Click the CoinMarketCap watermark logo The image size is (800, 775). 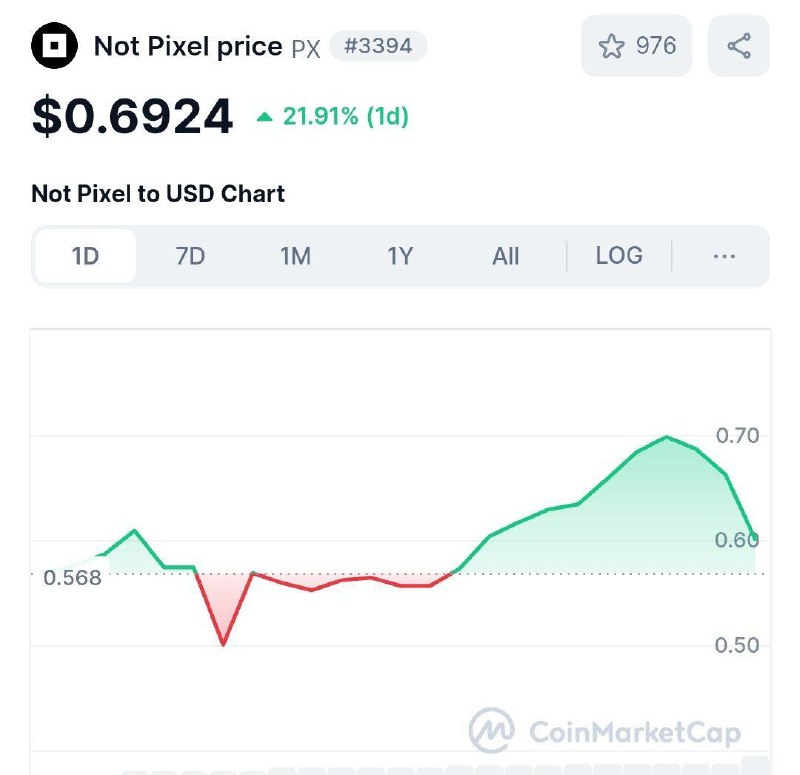click(605, 731)
